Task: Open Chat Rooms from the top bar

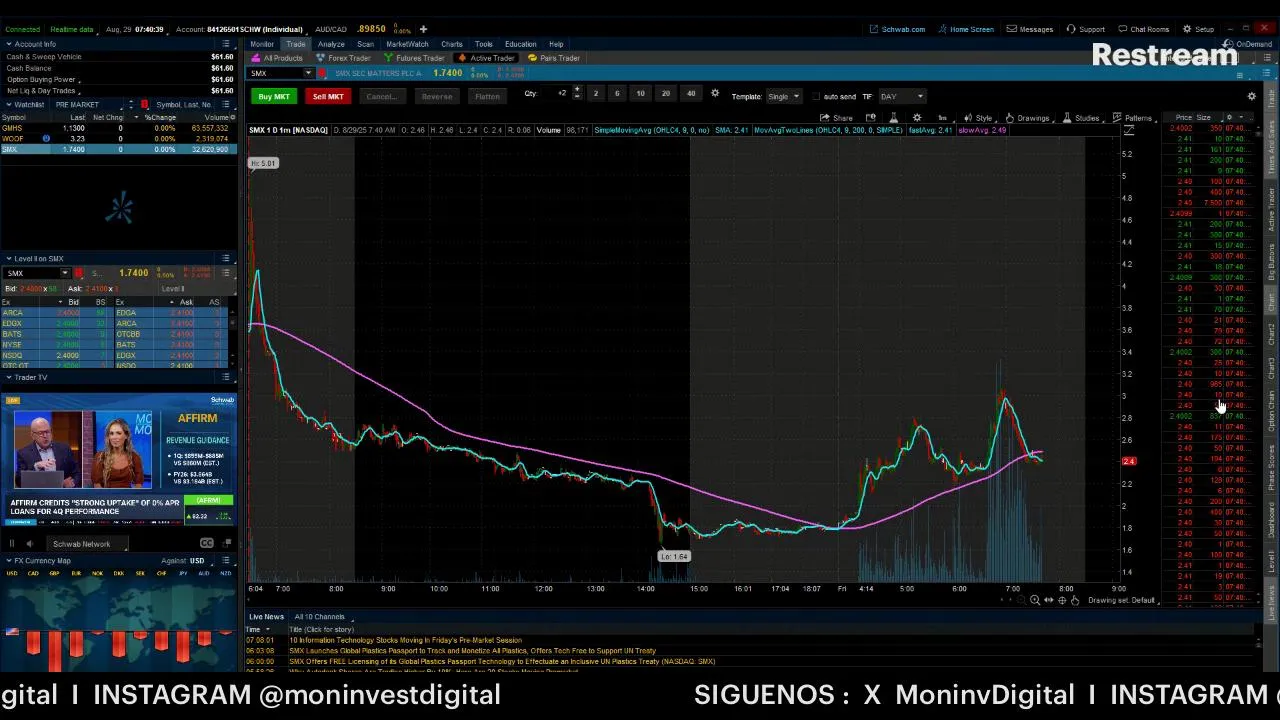Action: click(1144, 29)
